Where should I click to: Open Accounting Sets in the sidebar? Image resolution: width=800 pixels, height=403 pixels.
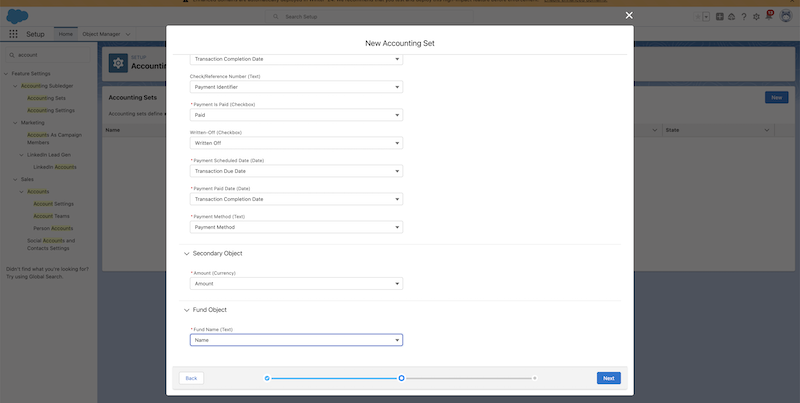point(46,98)
